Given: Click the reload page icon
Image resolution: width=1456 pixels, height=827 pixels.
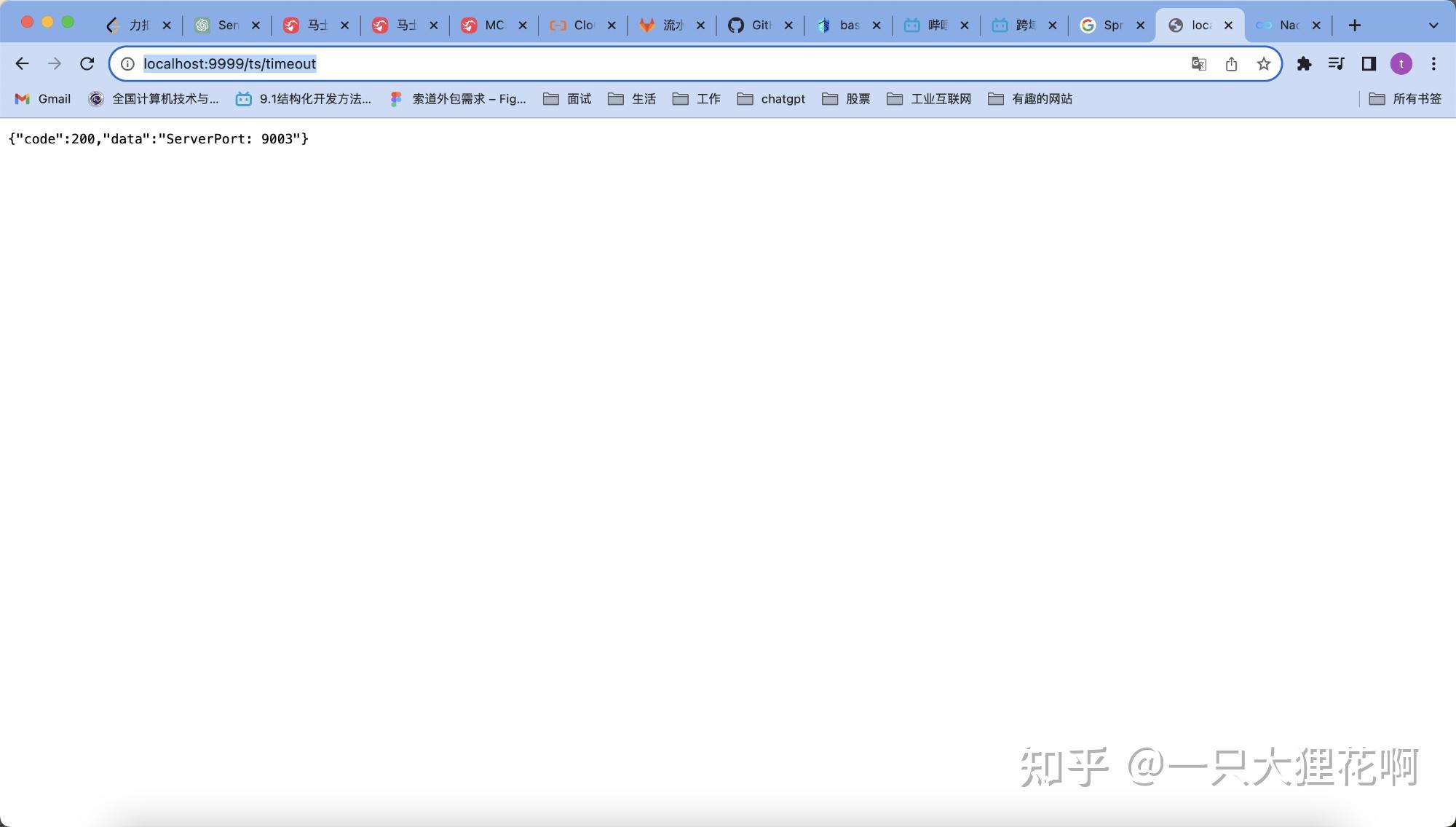Looking at the screenshot, I should point(87,64).
